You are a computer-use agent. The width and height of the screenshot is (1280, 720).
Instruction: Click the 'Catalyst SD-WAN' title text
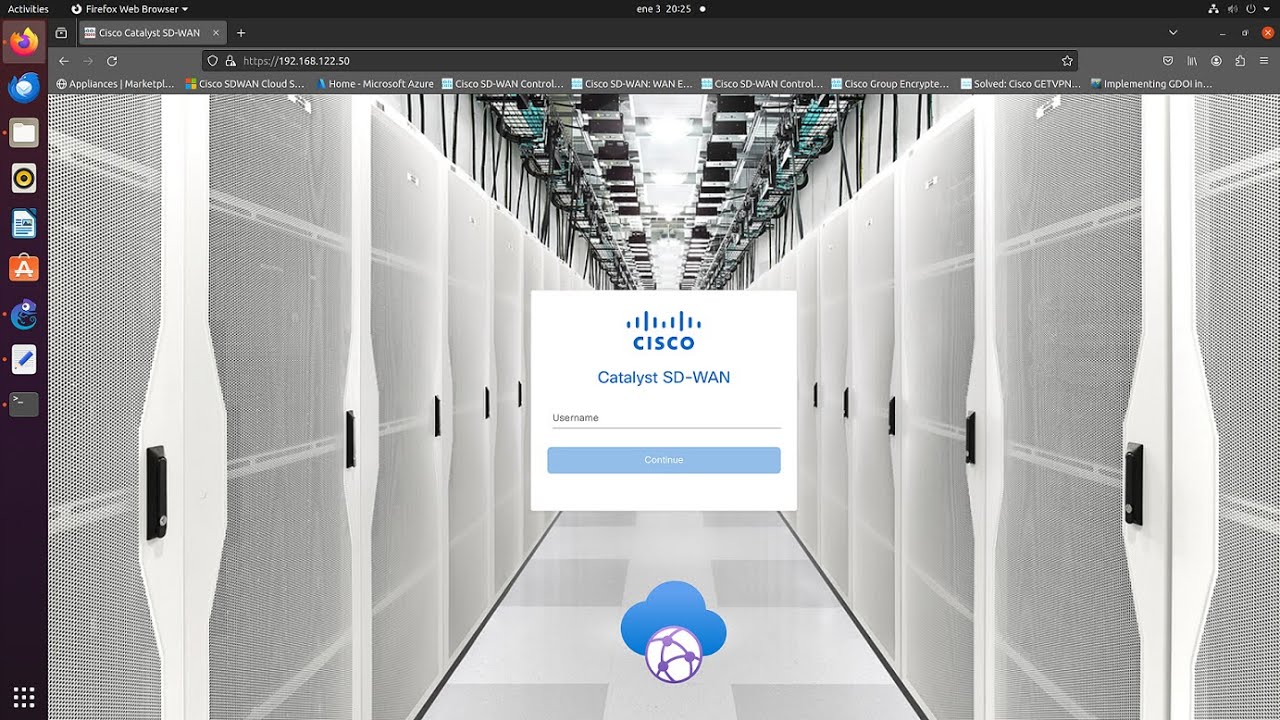pyautogui.click(x=664, y=378)
